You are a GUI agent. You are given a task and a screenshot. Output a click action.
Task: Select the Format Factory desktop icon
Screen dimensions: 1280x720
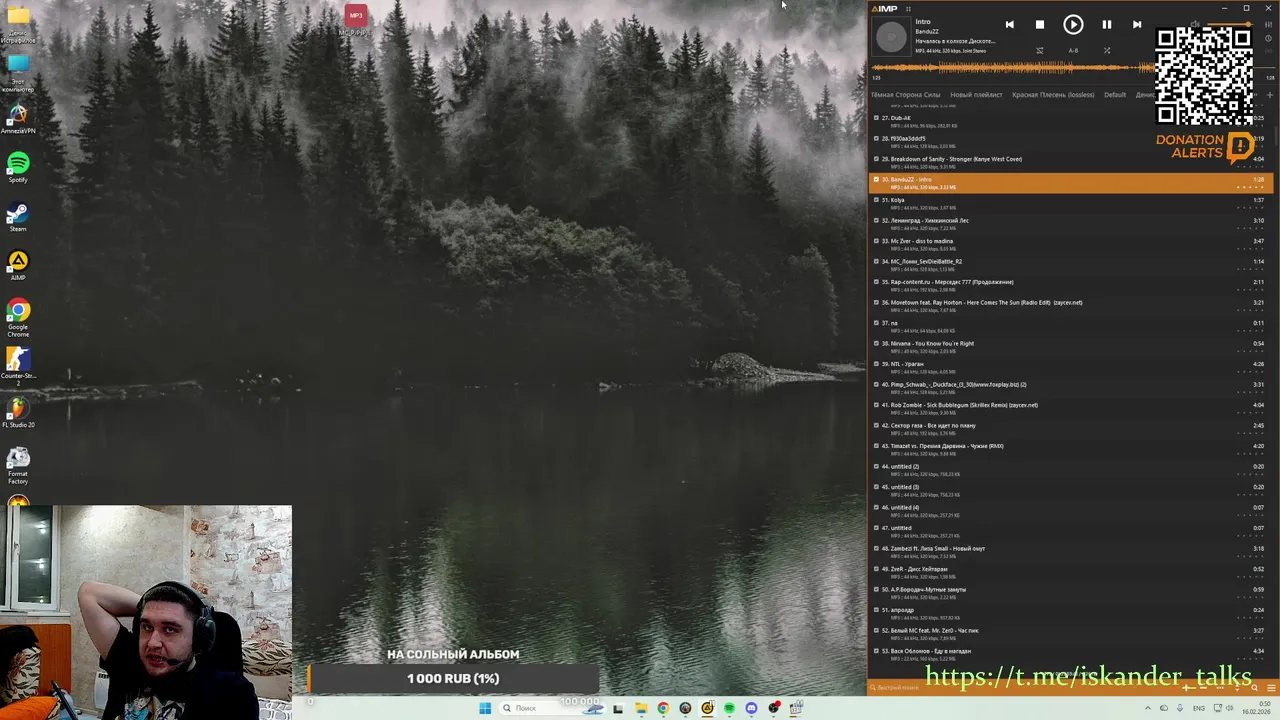pos(18,465)
